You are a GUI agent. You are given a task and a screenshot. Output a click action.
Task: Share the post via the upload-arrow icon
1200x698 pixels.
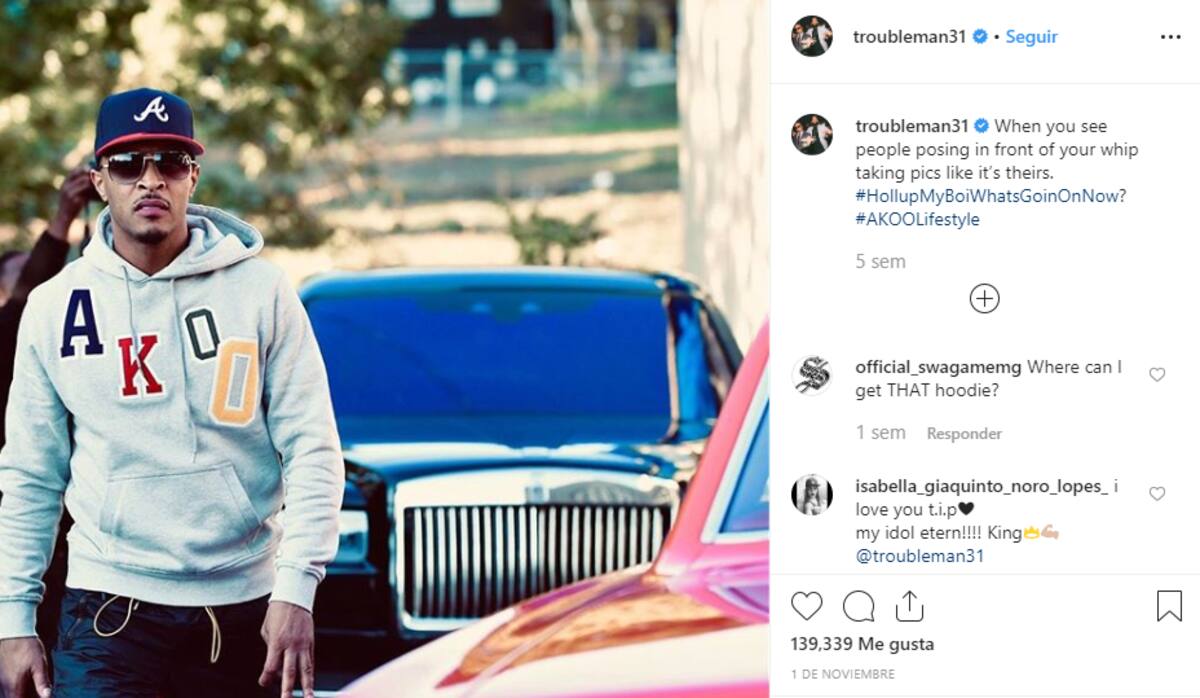click(909, 605)
